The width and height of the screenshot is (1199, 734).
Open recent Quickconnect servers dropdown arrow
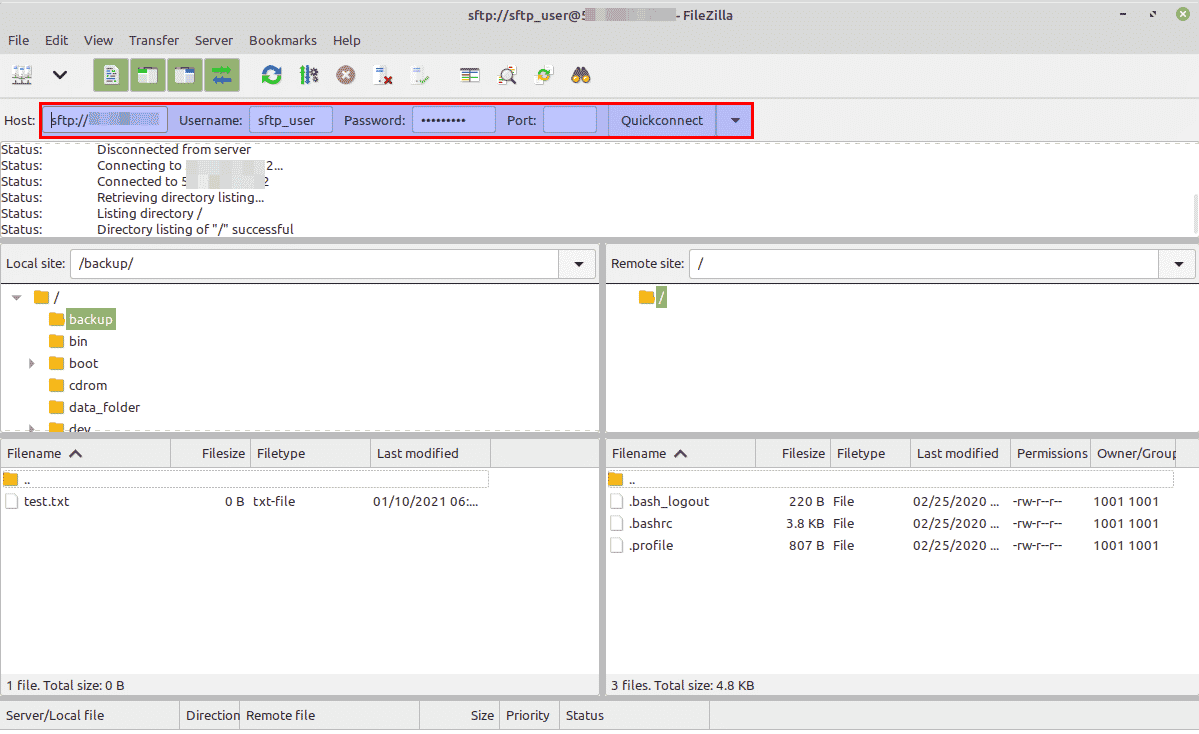733,119
